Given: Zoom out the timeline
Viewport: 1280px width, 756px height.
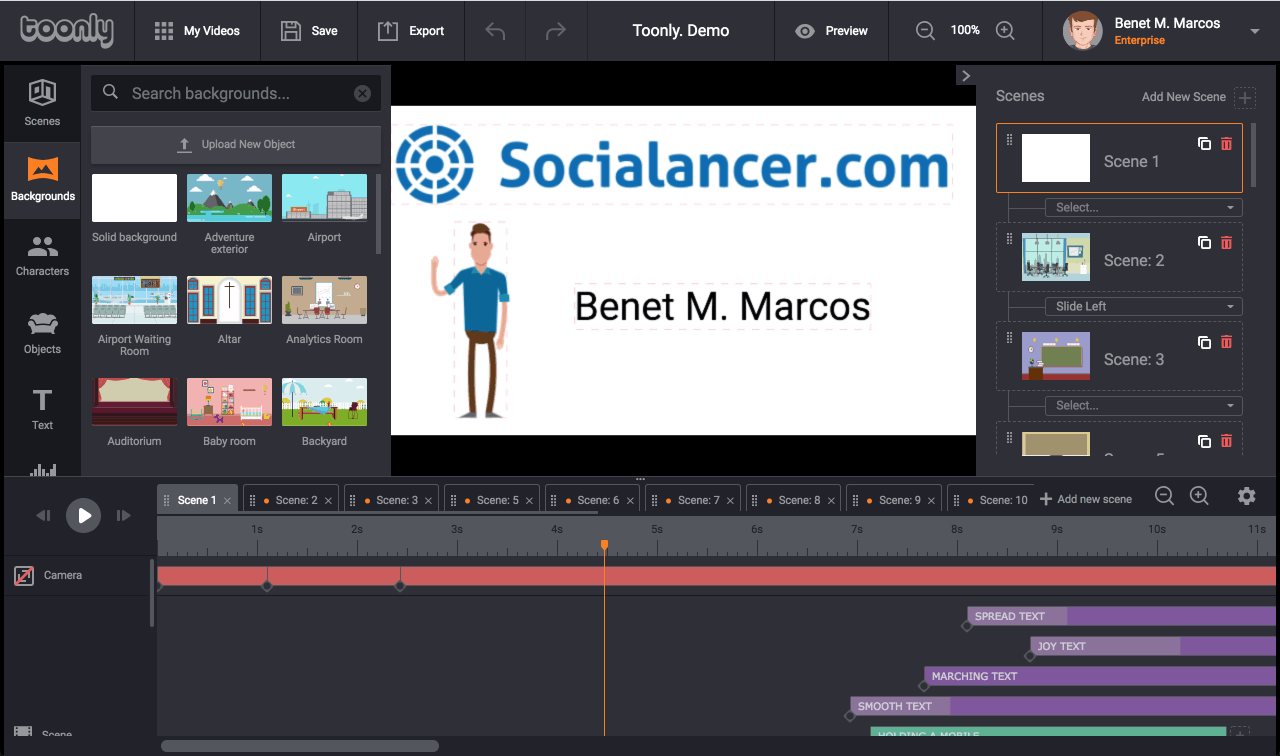Looking at the screenshot, I should 1164,496.
